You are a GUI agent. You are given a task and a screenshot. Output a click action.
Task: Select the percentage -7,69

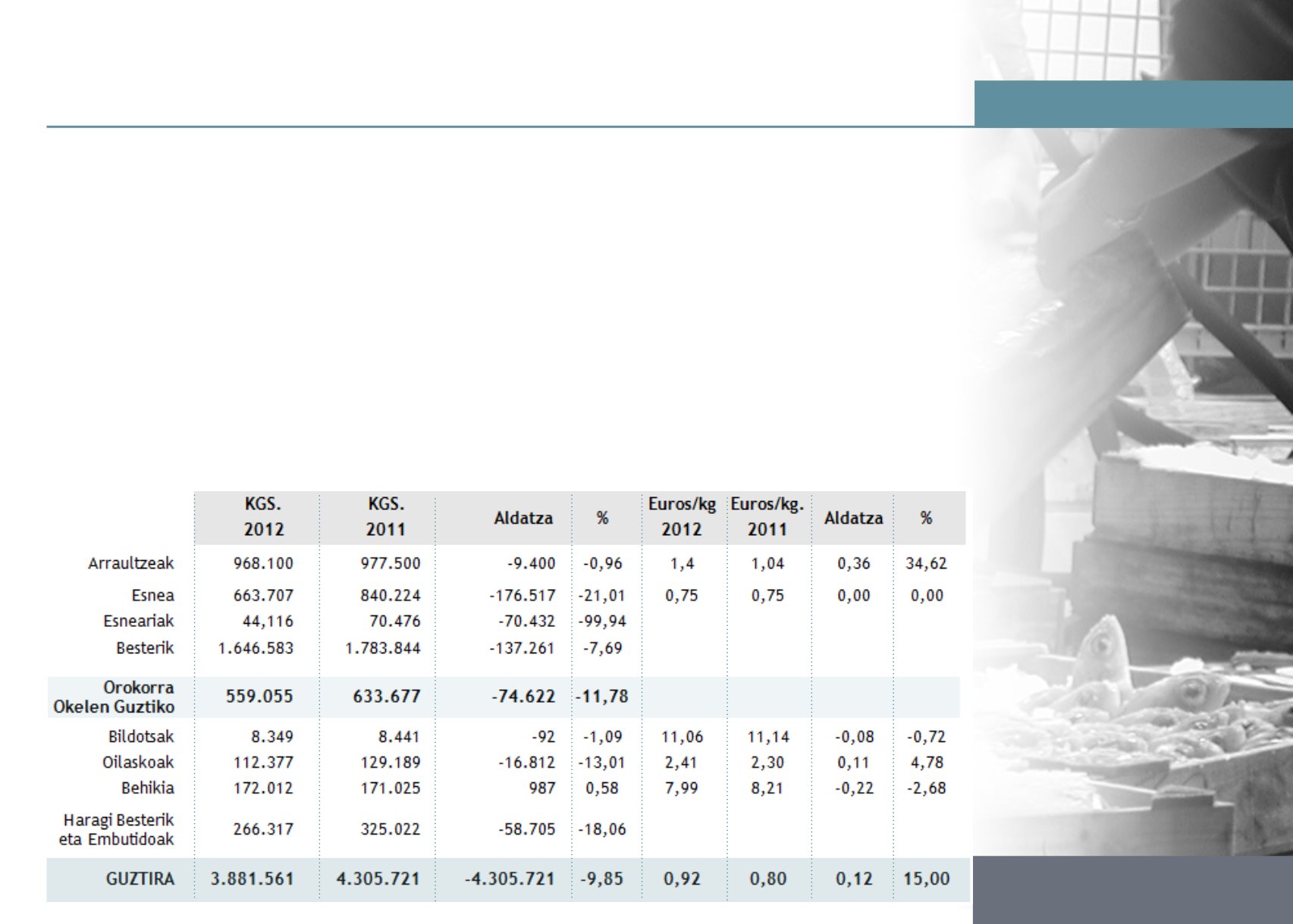tap(602, 648)
